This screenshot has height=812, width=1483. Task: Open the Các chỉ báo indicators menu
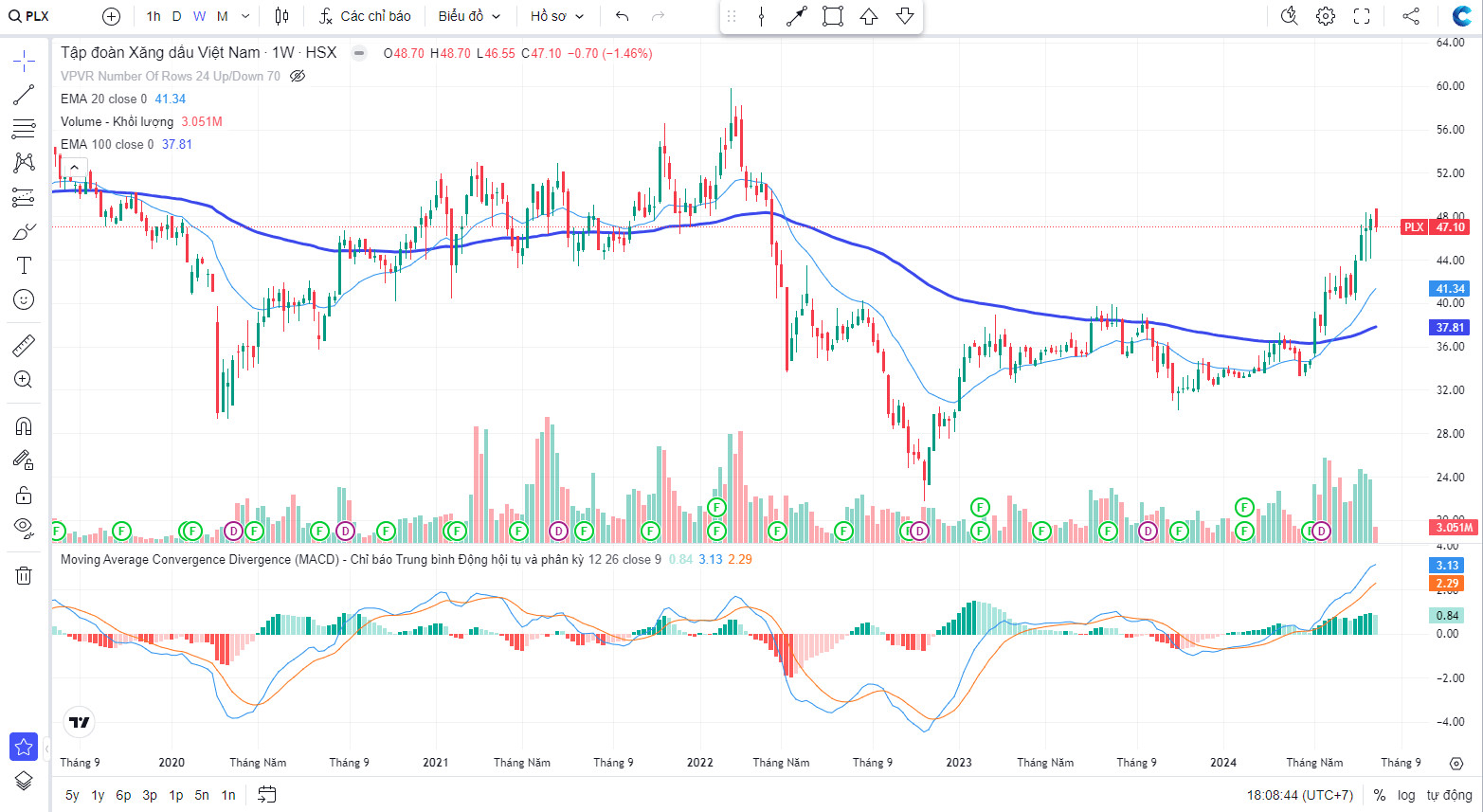coord(365,16)
